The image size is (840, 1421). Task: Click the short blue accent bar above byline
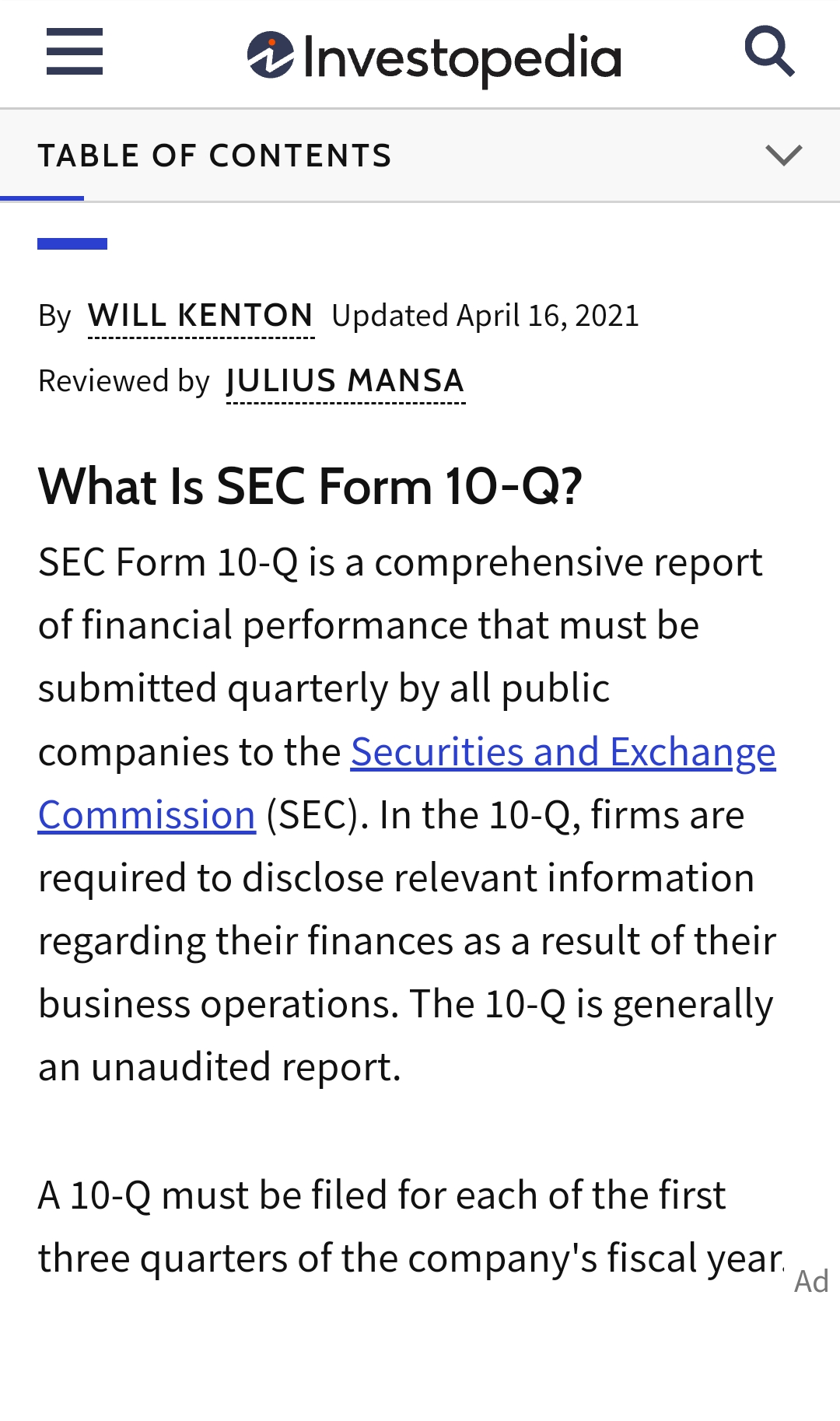[72, 243]
